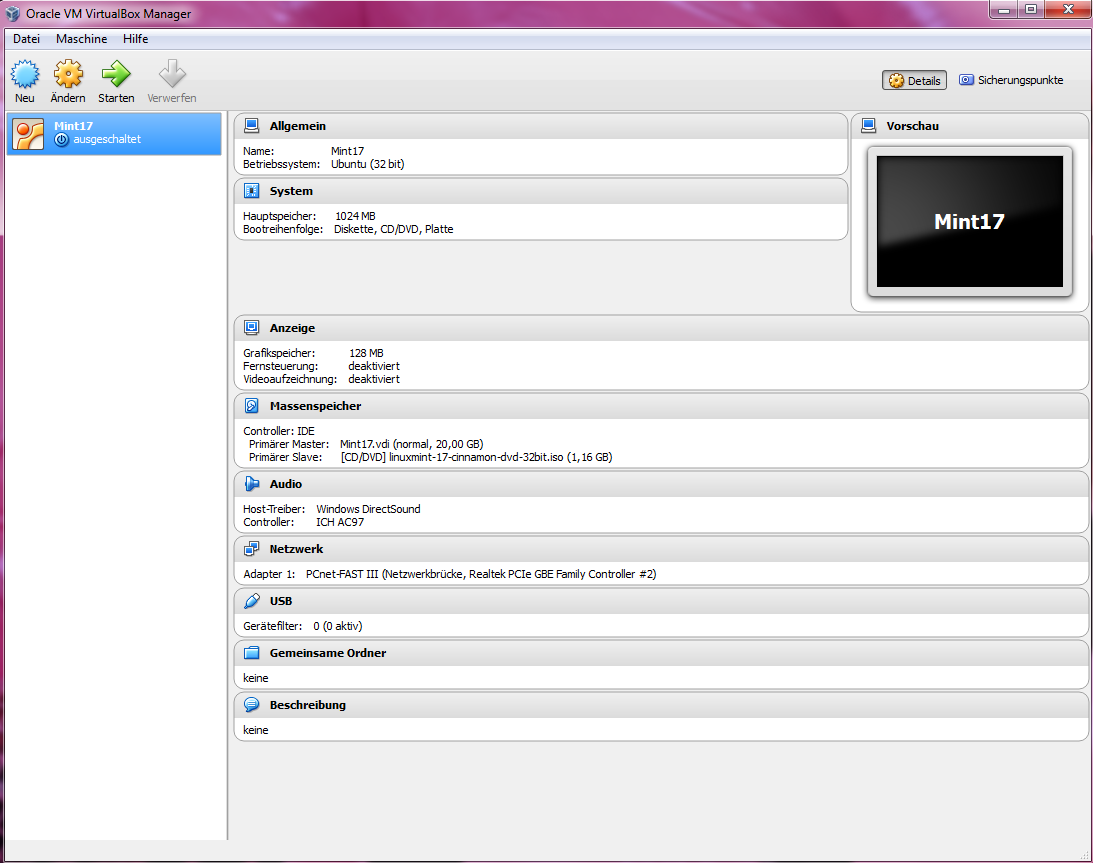Click the Mint17 preview thumbnail
The width and height of the screenshot is (1093, 863).
point(970,222)
